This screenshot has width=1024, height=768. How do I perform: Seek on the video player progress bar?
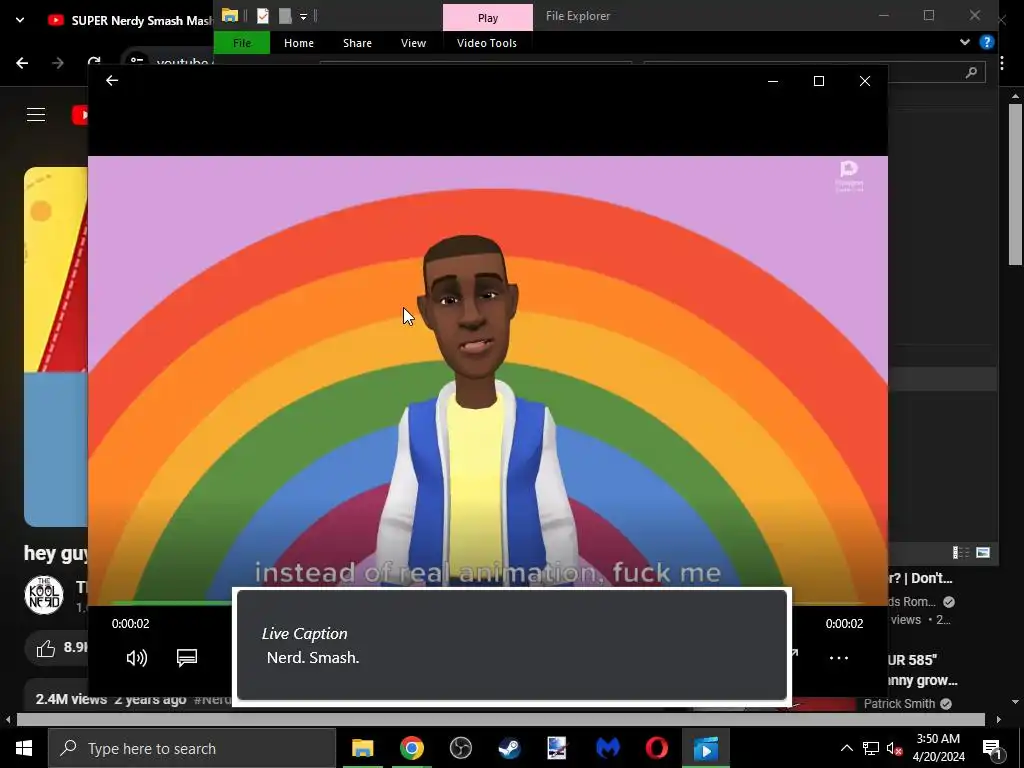point(487,603)
